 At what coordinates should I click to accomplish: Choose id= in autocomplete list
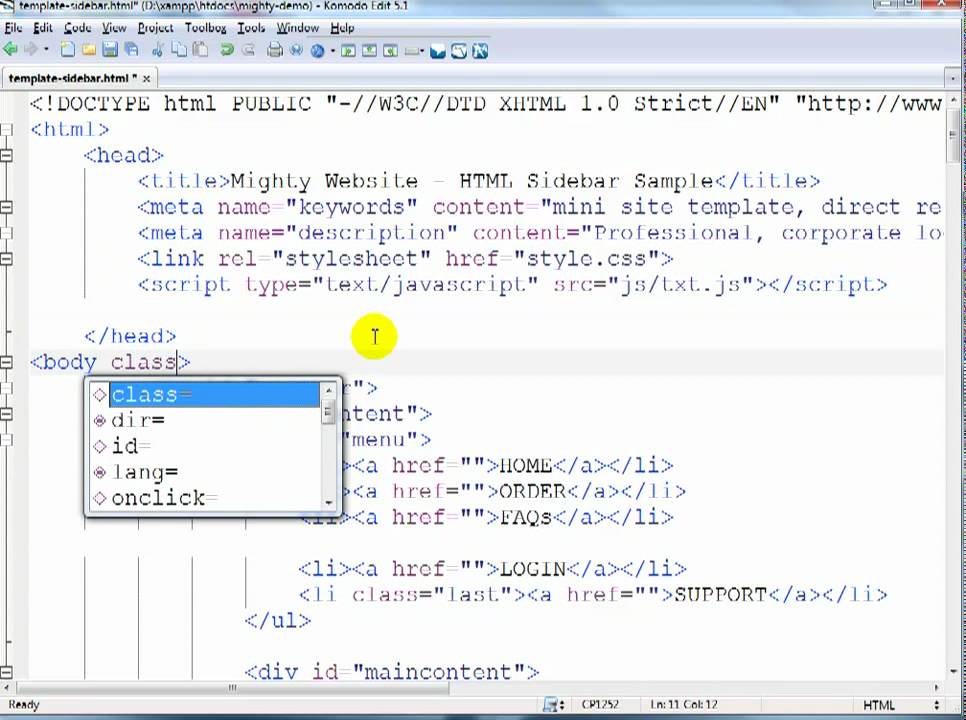point(205,446)
